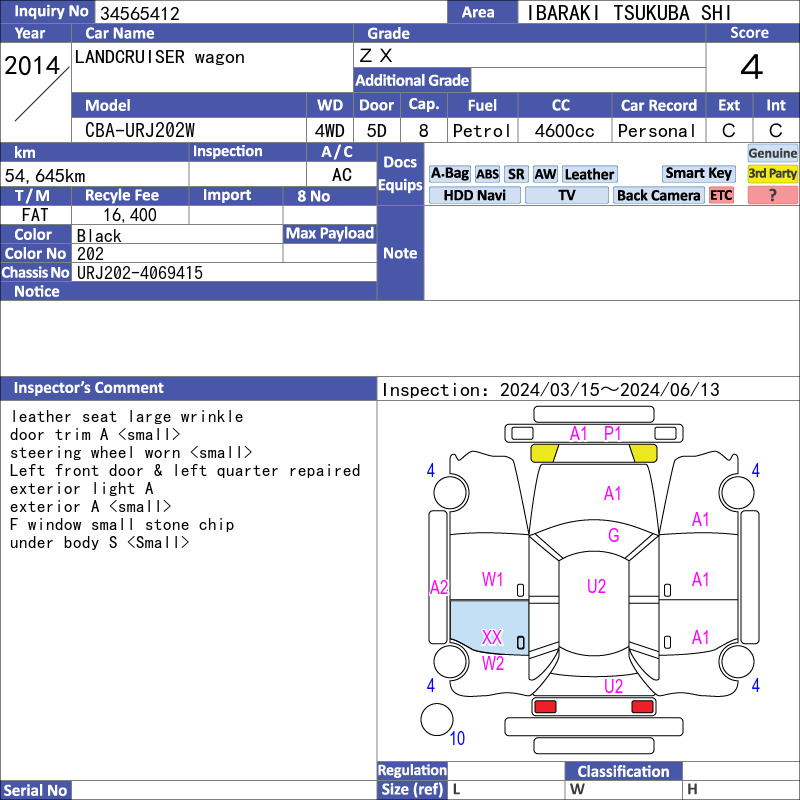Toggle the ETC equipment badge
Viewport: 800px width, 800px height.
(x=721, y=196)
